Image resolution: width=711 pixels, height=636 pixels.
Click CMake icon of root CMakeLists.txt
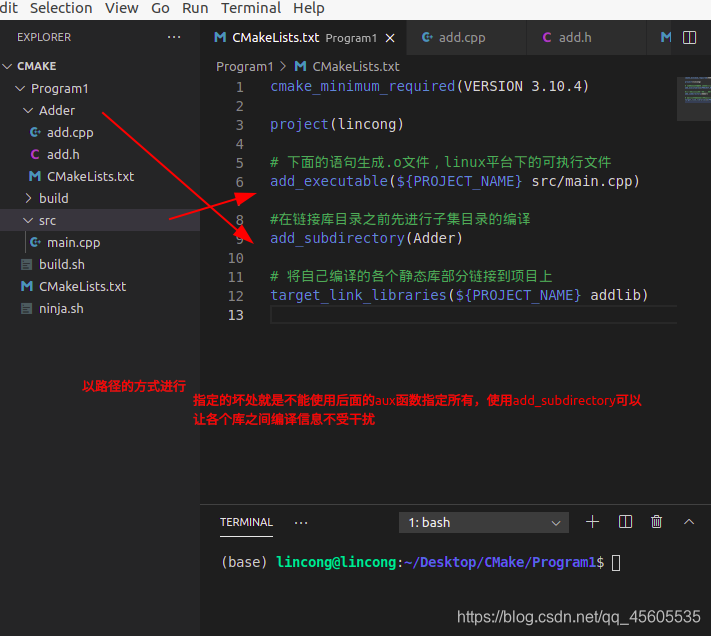[x=27, y=286]
